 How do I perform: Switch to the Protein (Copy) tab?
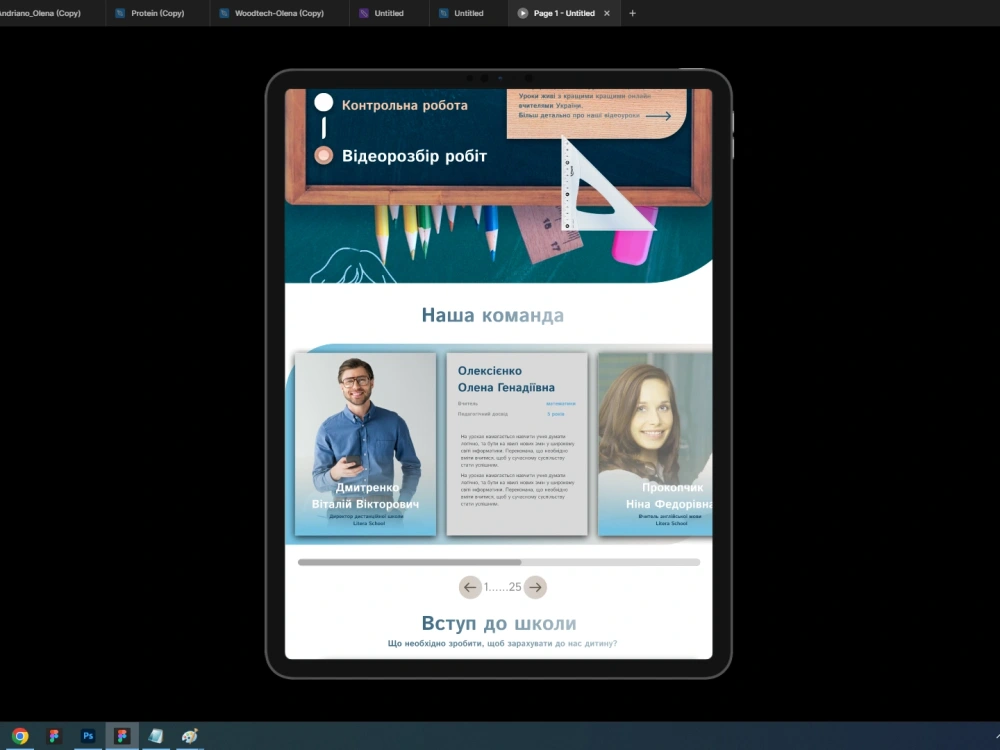158,13
